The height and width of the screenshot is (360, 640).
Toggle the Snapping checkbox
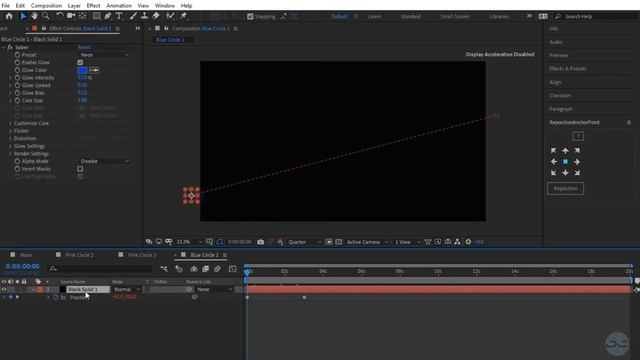(250, 16)
